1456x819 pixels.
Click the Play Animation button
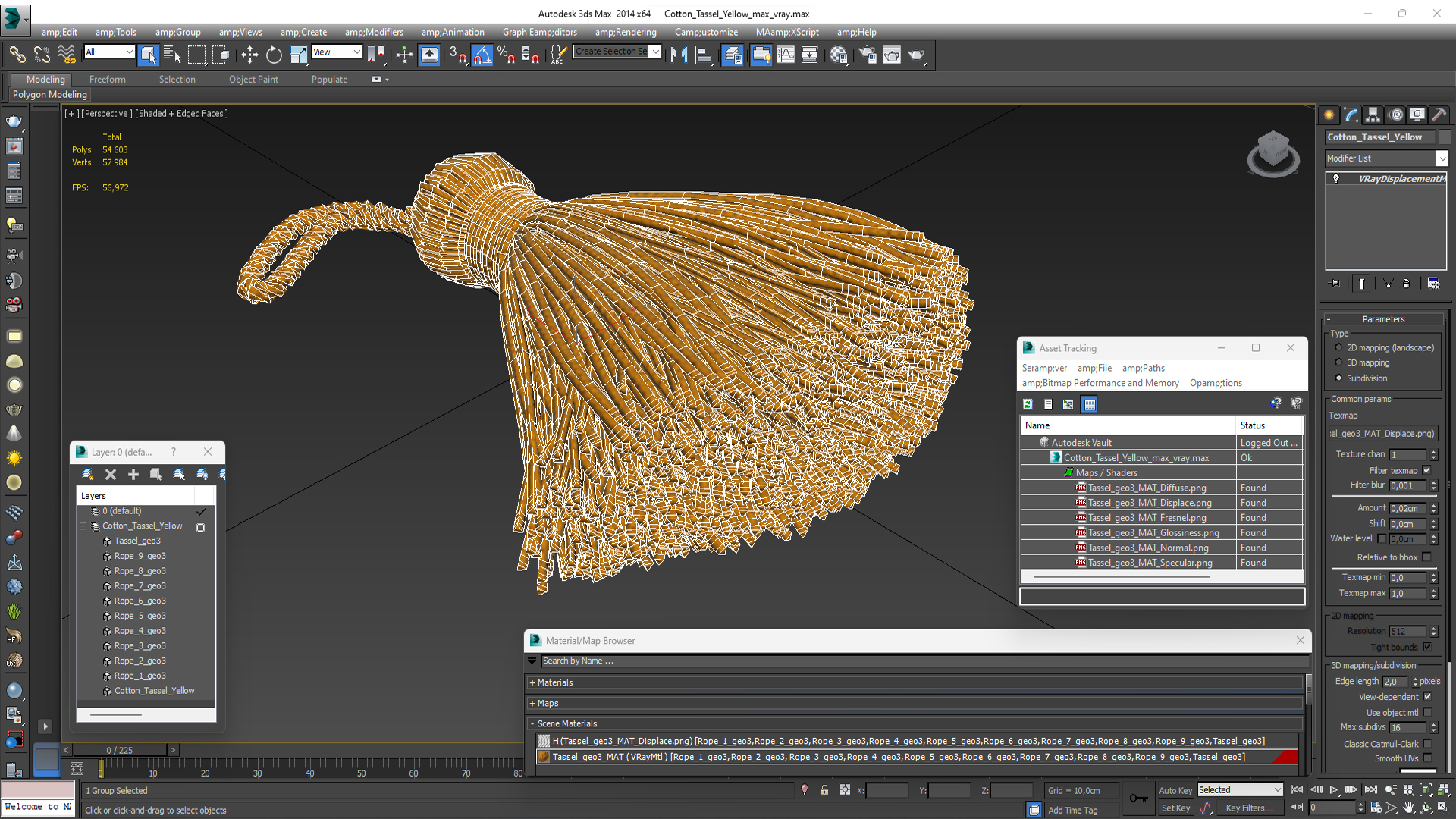point(1334,789)
